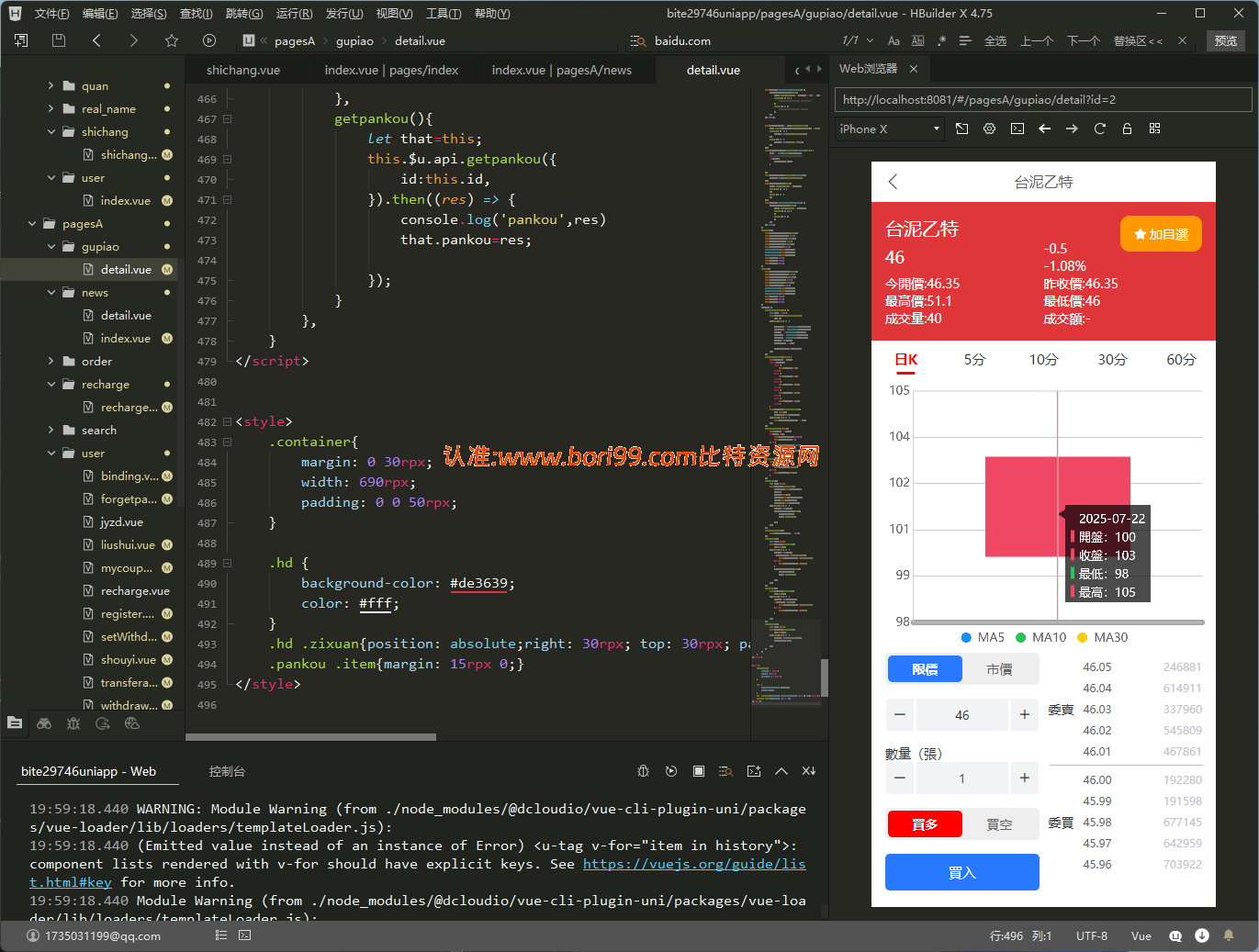Open the iPhone X device dropdown
This screenshot has height=952, width=1259.
coord(890,129)
